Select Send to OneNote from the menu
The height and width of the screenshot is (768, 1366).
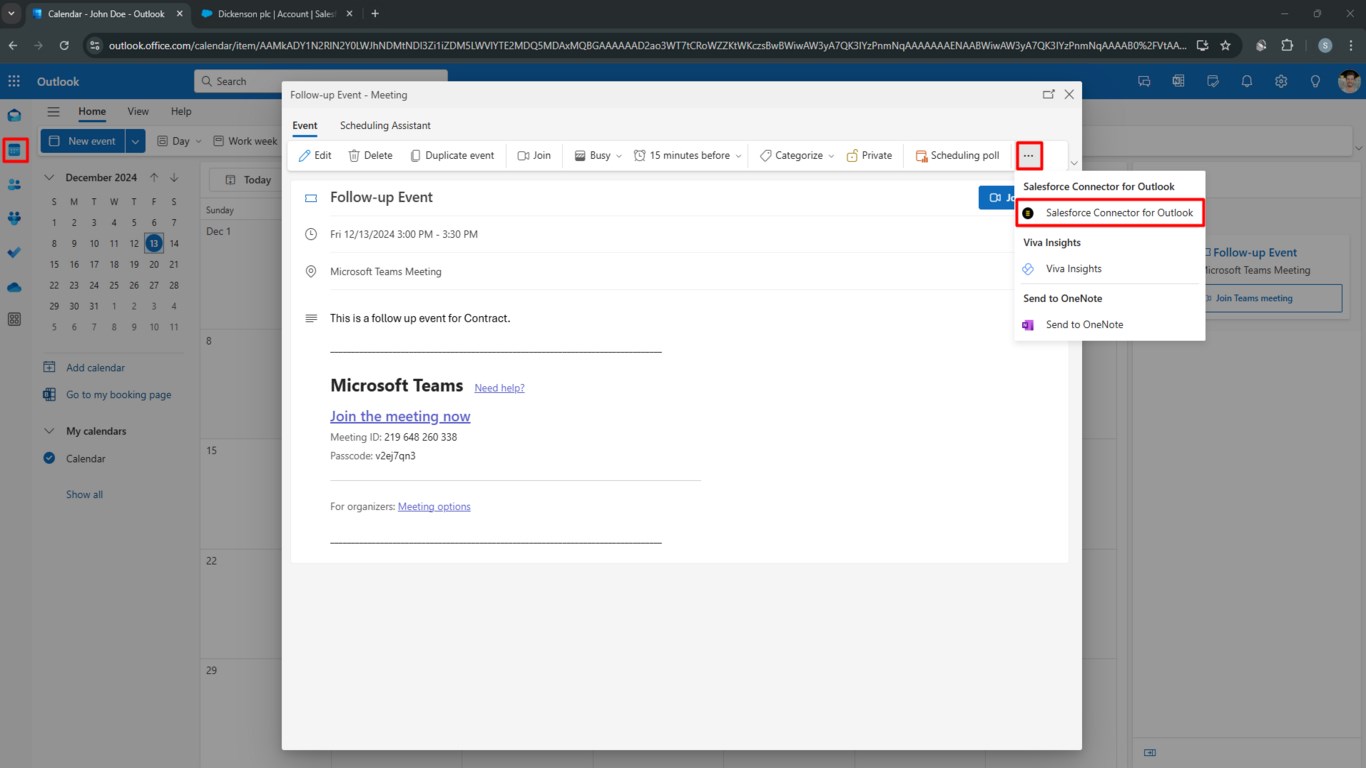point(1109,325)
